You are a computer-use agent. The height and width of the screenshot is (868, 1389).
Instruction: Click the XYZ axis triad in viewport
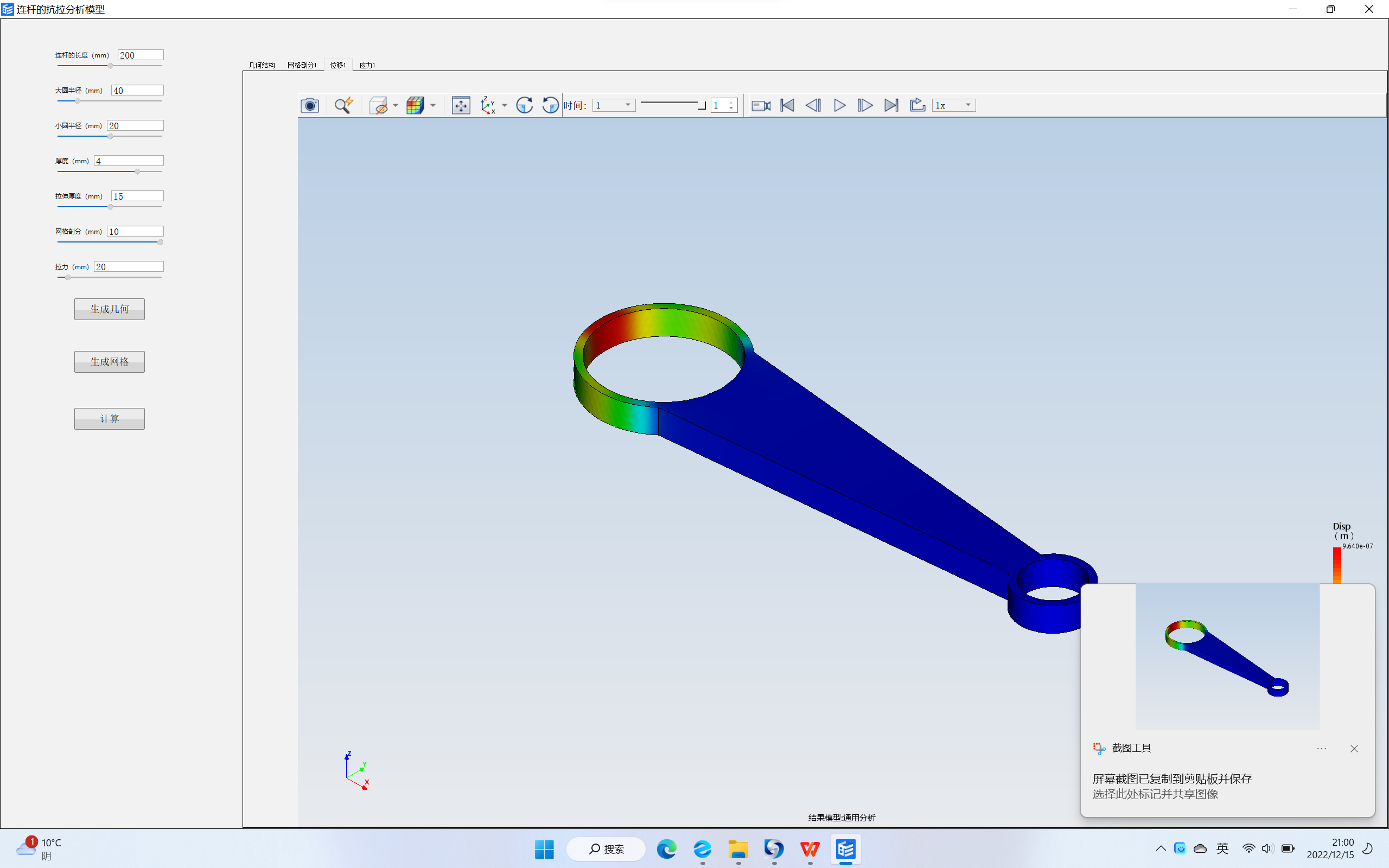click(356, 770)
